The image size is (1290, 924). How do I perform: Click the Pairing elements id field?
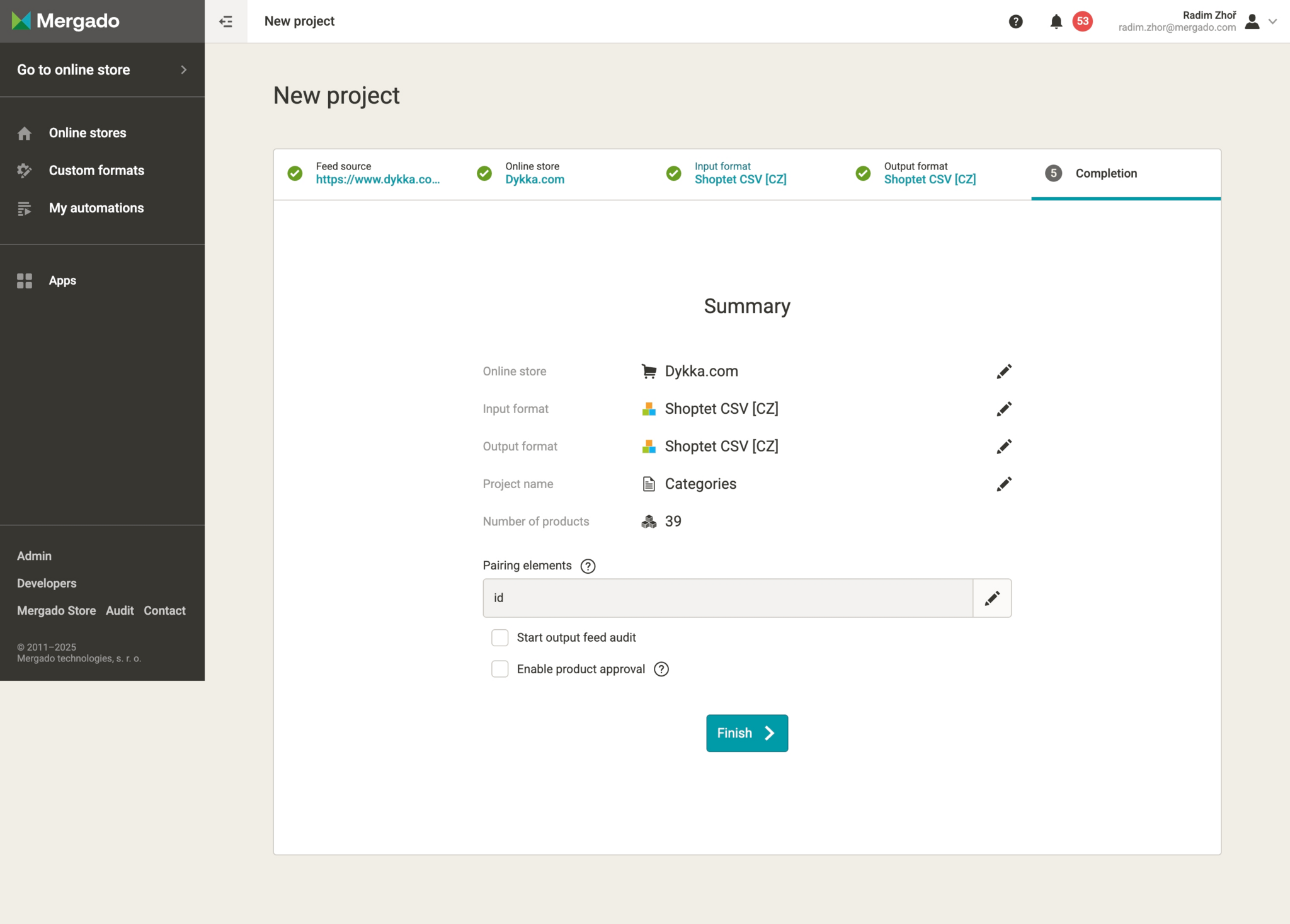coord(728,598)
